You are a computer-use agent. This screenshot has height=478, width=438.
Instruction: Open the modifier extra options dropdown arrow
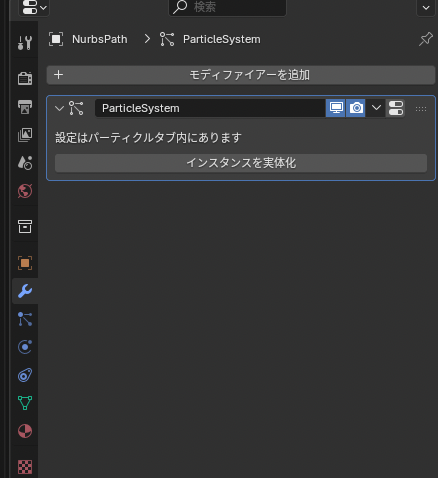(376, 108)
